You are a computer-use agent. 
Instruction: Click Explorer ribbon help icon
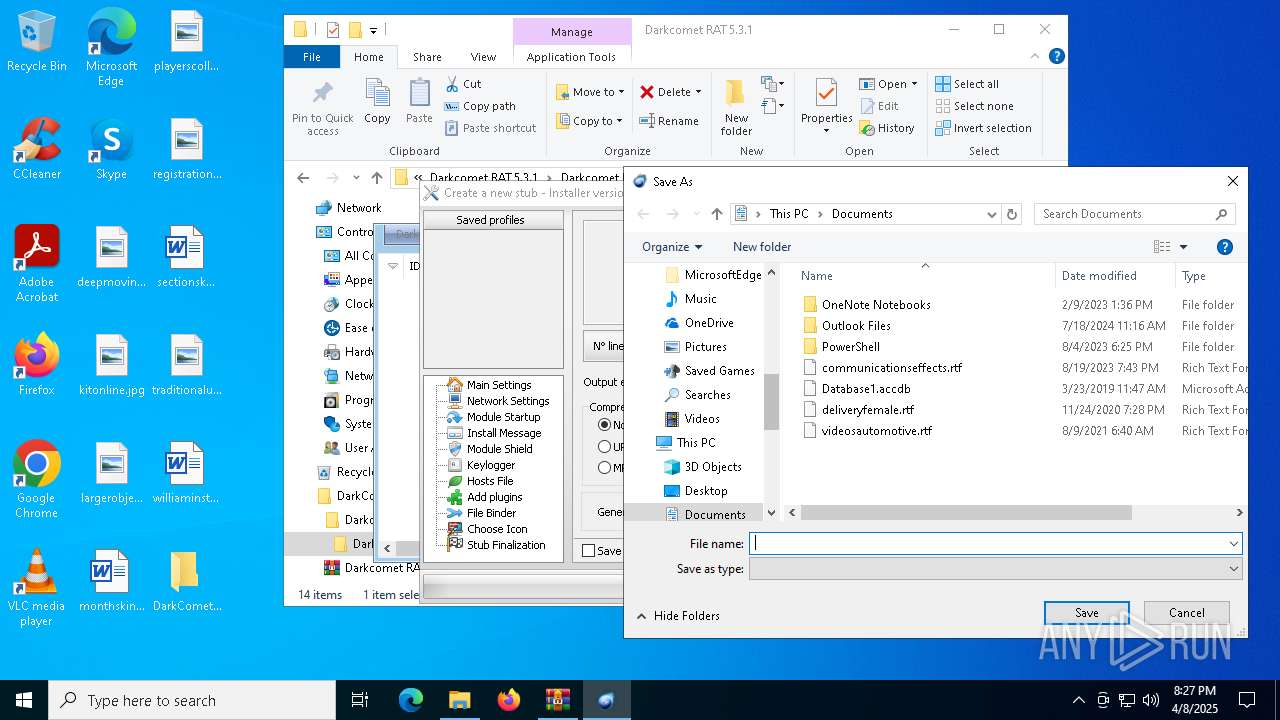(x=1056, y=57)
